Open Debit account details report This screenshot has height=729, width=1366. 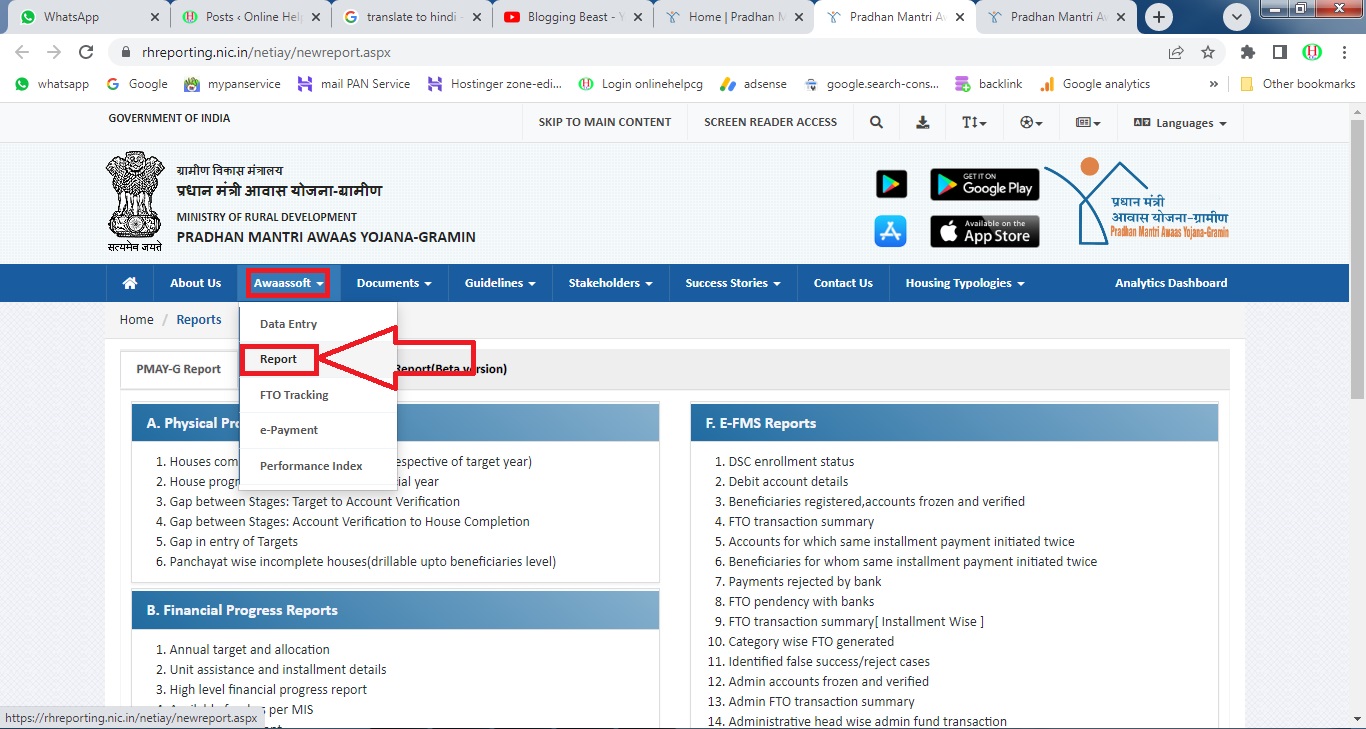point(788,482)
